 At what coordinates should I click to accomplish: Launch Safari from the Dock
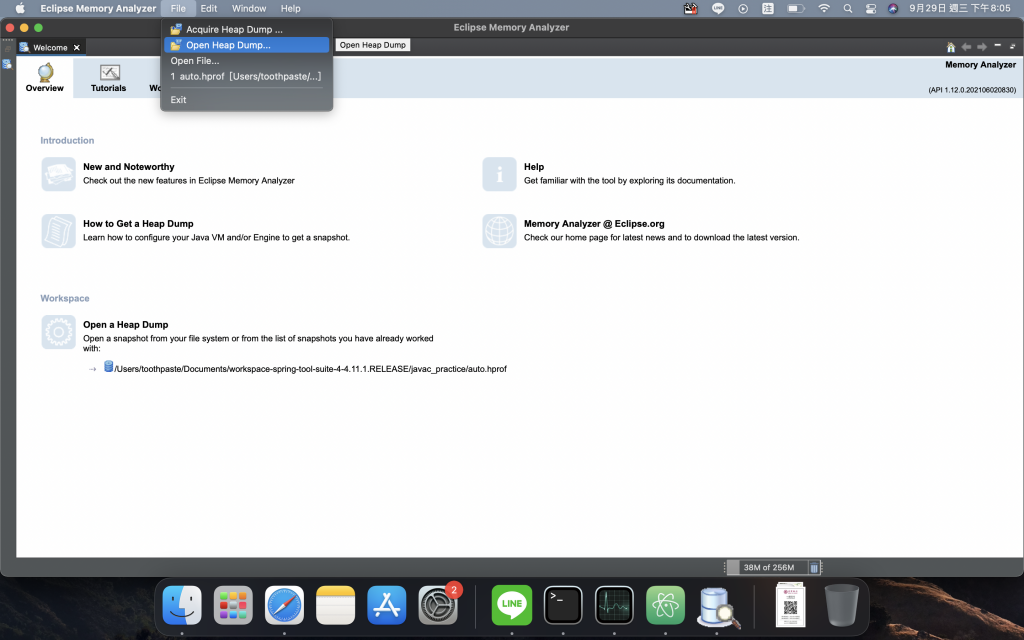[x=284, y=605]
